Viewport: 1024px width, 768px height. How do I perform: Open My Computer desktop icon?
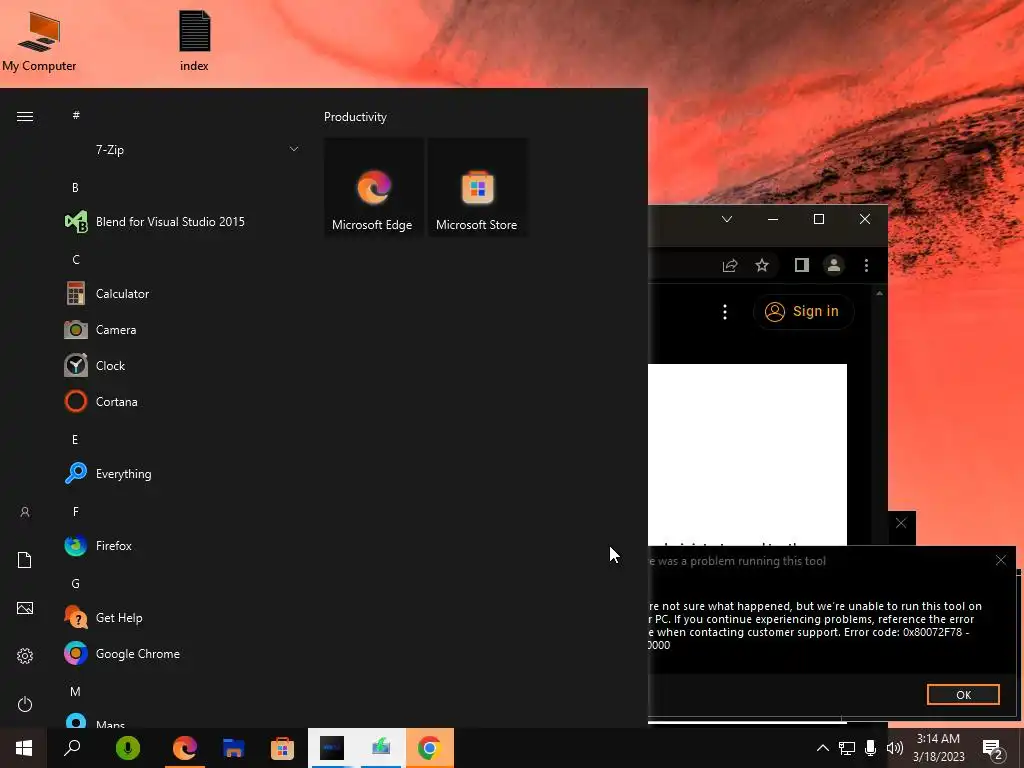tap(39, 40)
